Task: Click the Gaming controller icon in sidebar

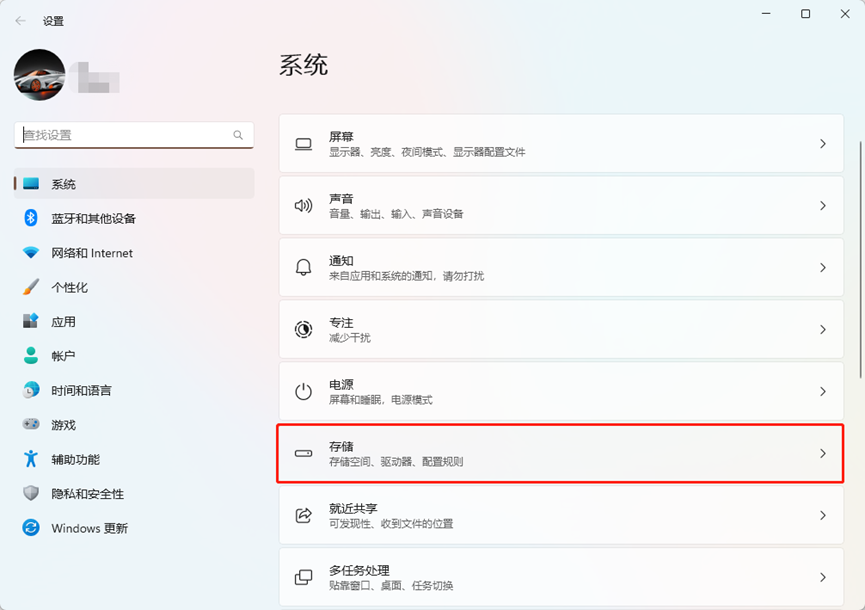Action: (31, 425)
